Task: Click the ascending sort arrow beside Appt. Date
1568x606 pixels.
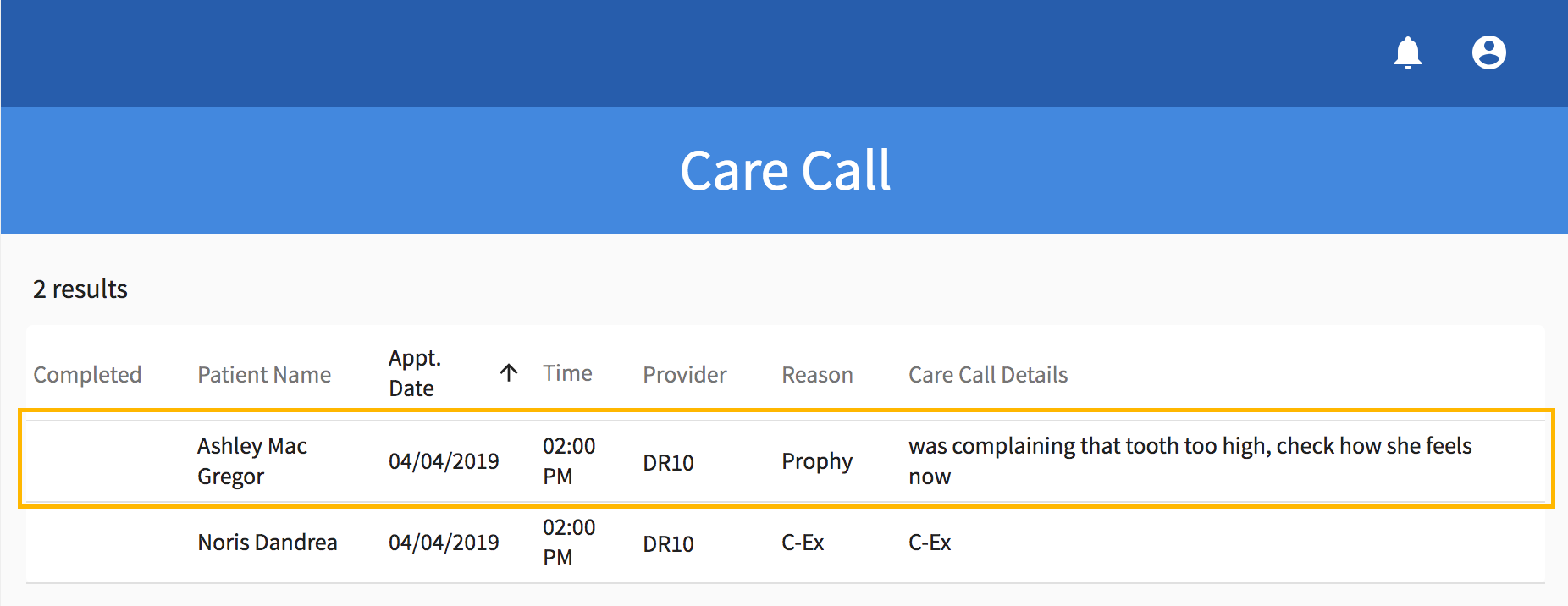Action: (509, 373)
